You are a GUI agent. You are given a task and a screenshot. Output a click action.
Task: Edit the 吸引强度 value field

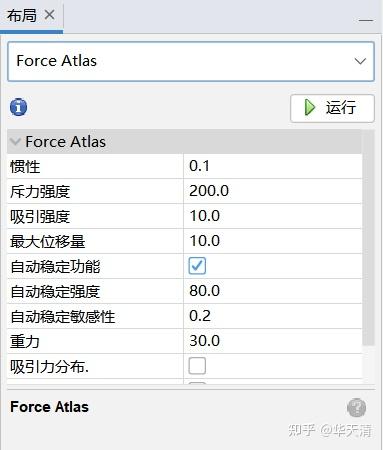(273, 216)
